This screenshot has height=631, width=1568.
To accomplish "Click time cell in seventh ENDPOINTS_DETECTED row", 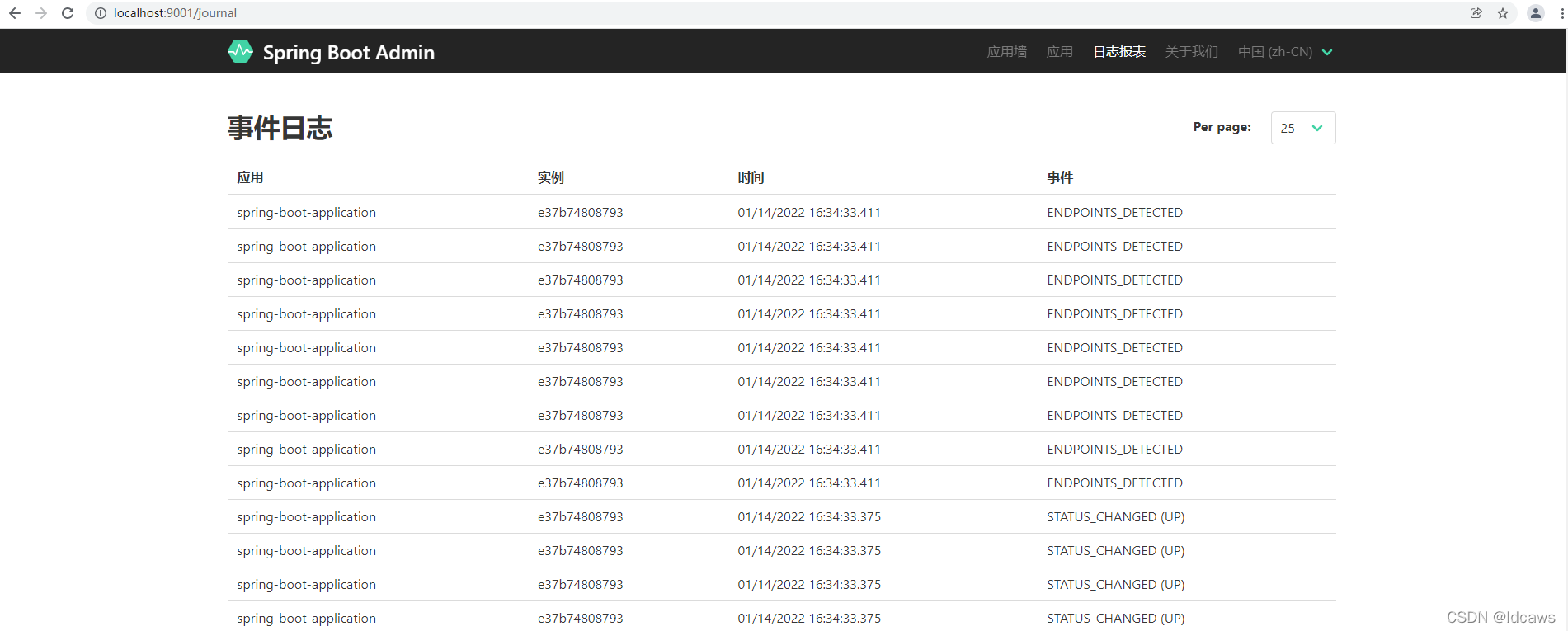I will click(x=809, y=416).
